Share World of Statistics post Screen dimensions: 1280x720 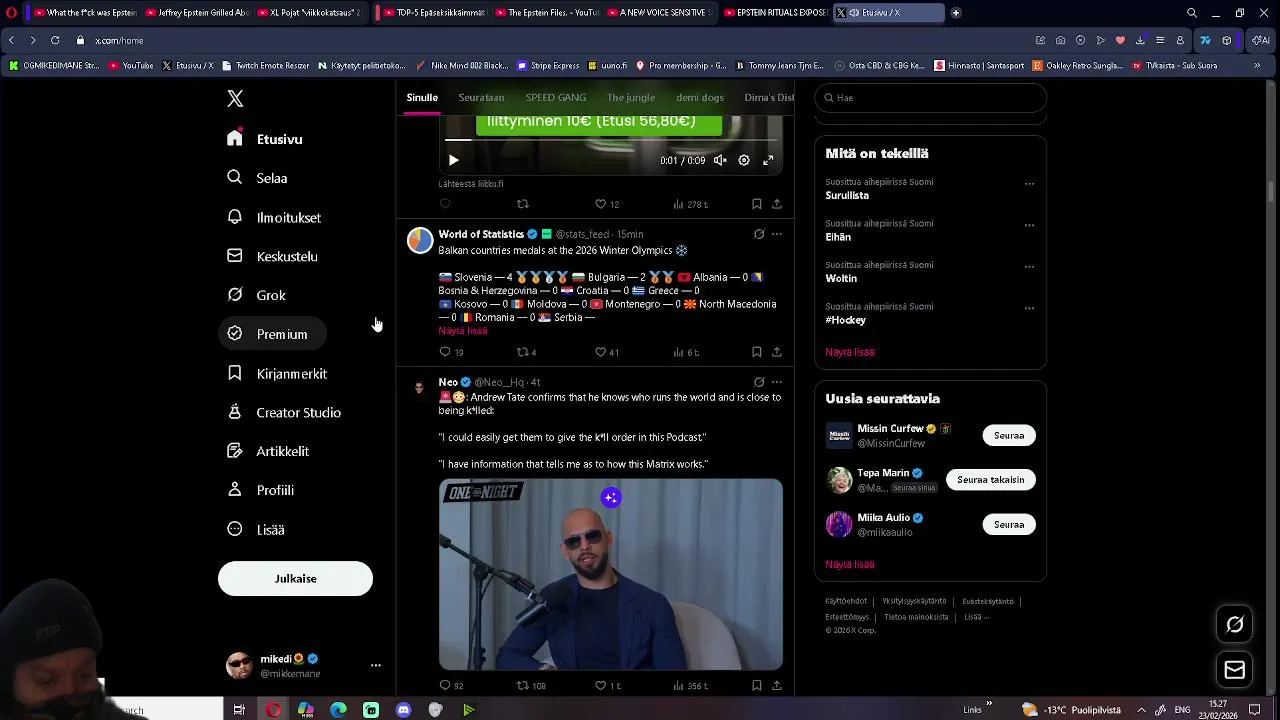[777, 352]
